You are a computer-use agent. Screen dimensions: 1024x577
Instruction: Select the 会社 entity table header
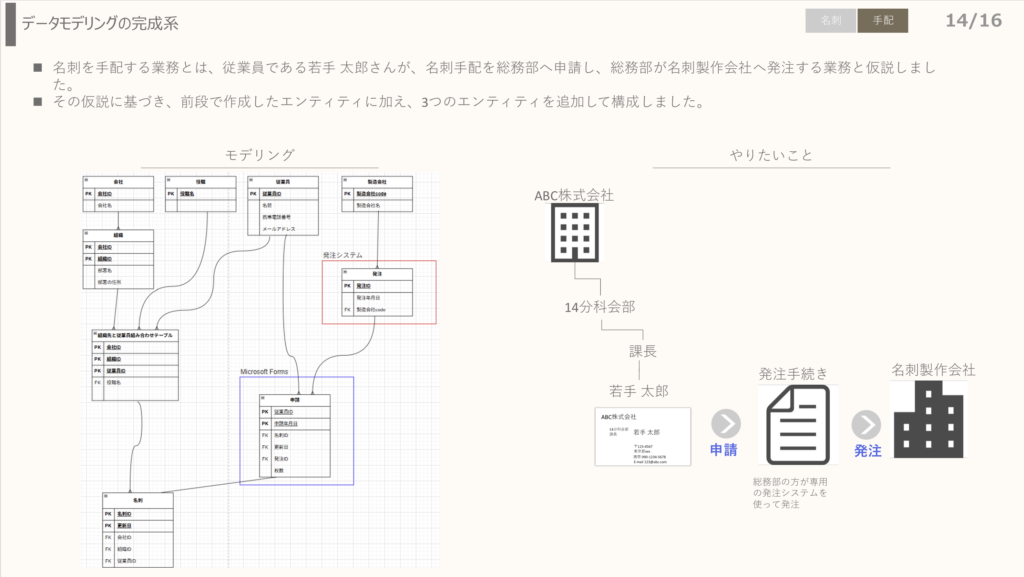[118, 181]
